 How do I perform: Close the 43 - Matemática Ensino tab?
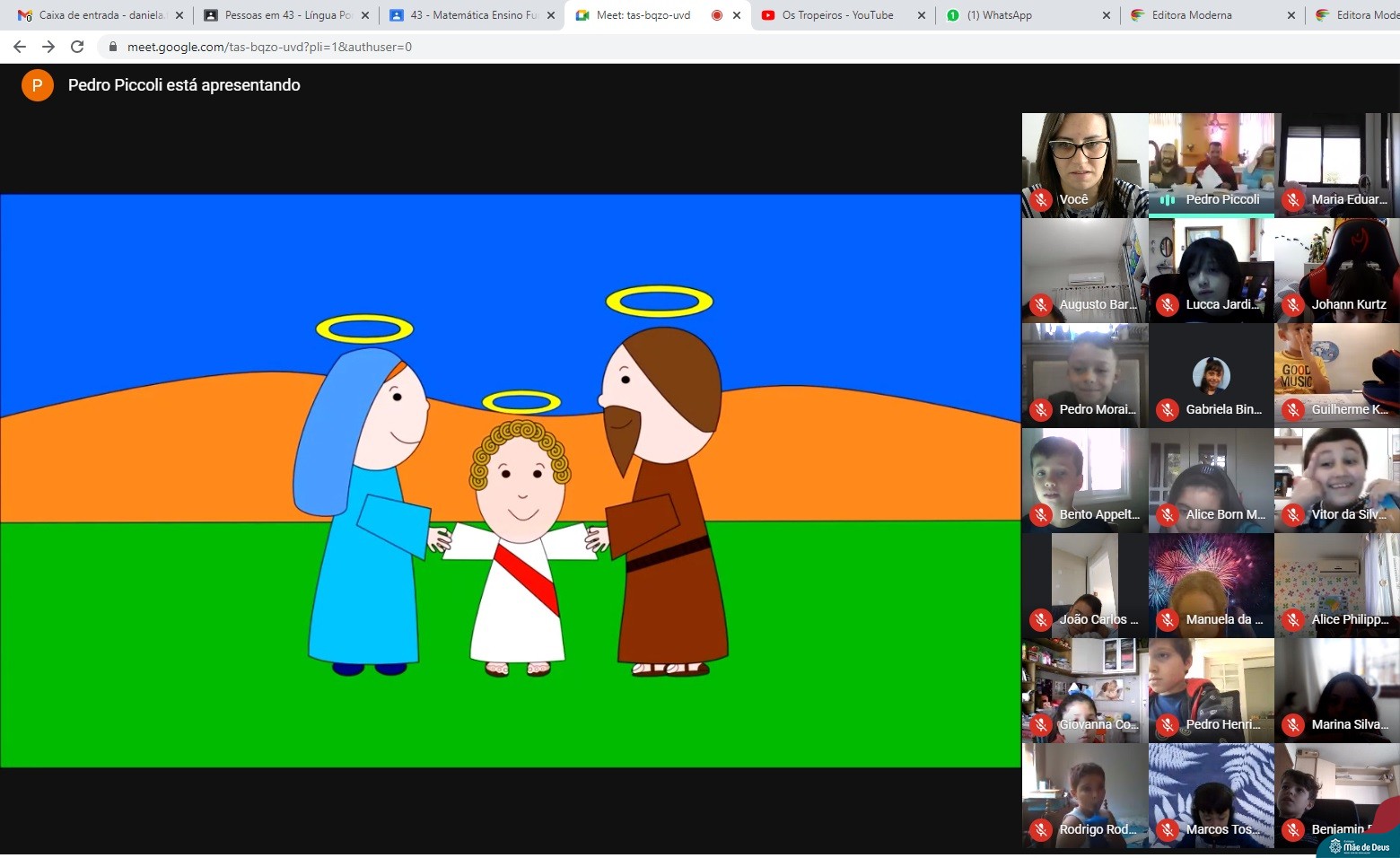coord(550,15)
